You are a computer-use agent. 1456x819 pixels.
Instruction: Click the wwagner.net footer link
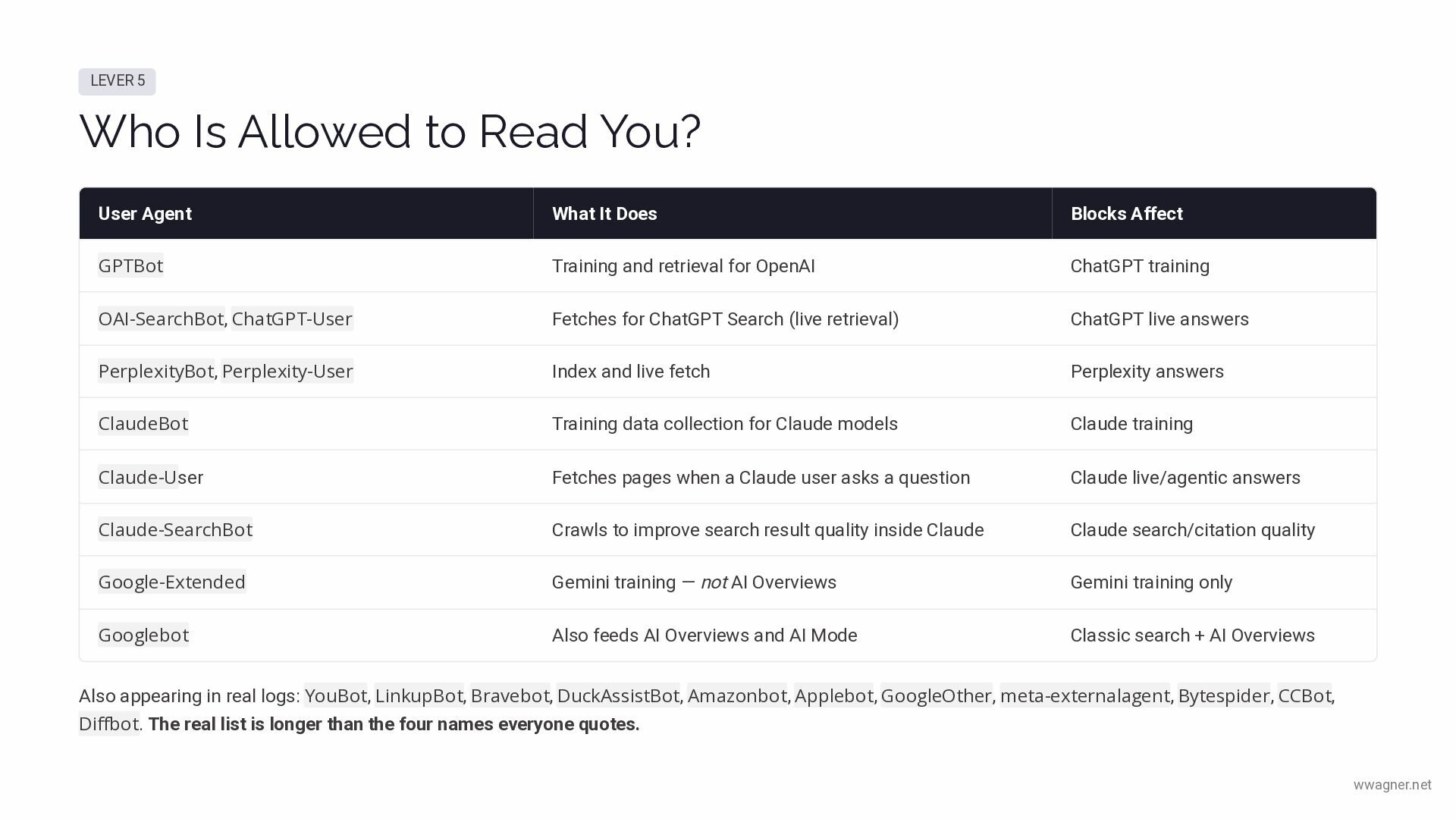tap(1392, 785)
